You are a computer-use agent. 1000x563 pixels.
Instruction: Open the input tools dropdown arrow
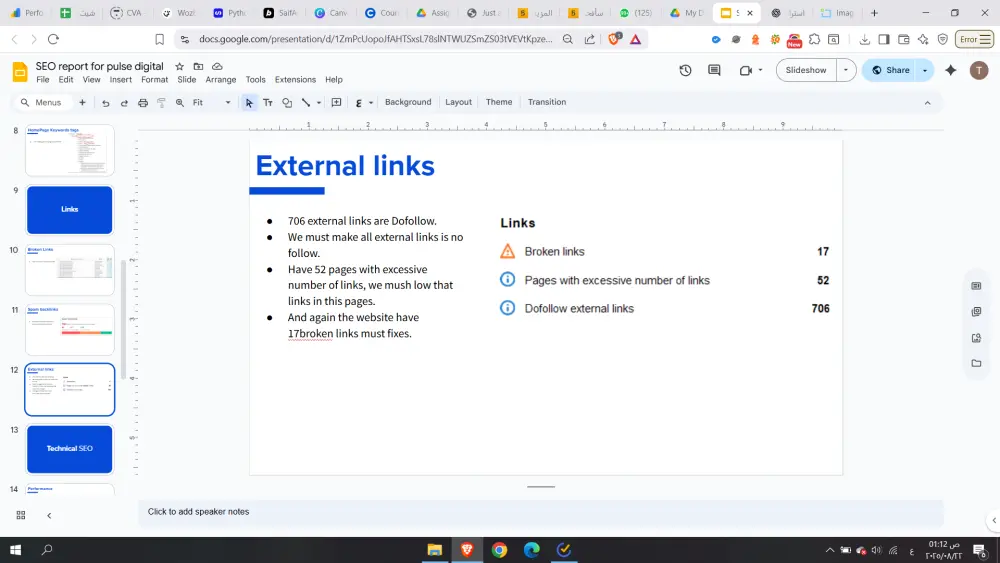371,103
